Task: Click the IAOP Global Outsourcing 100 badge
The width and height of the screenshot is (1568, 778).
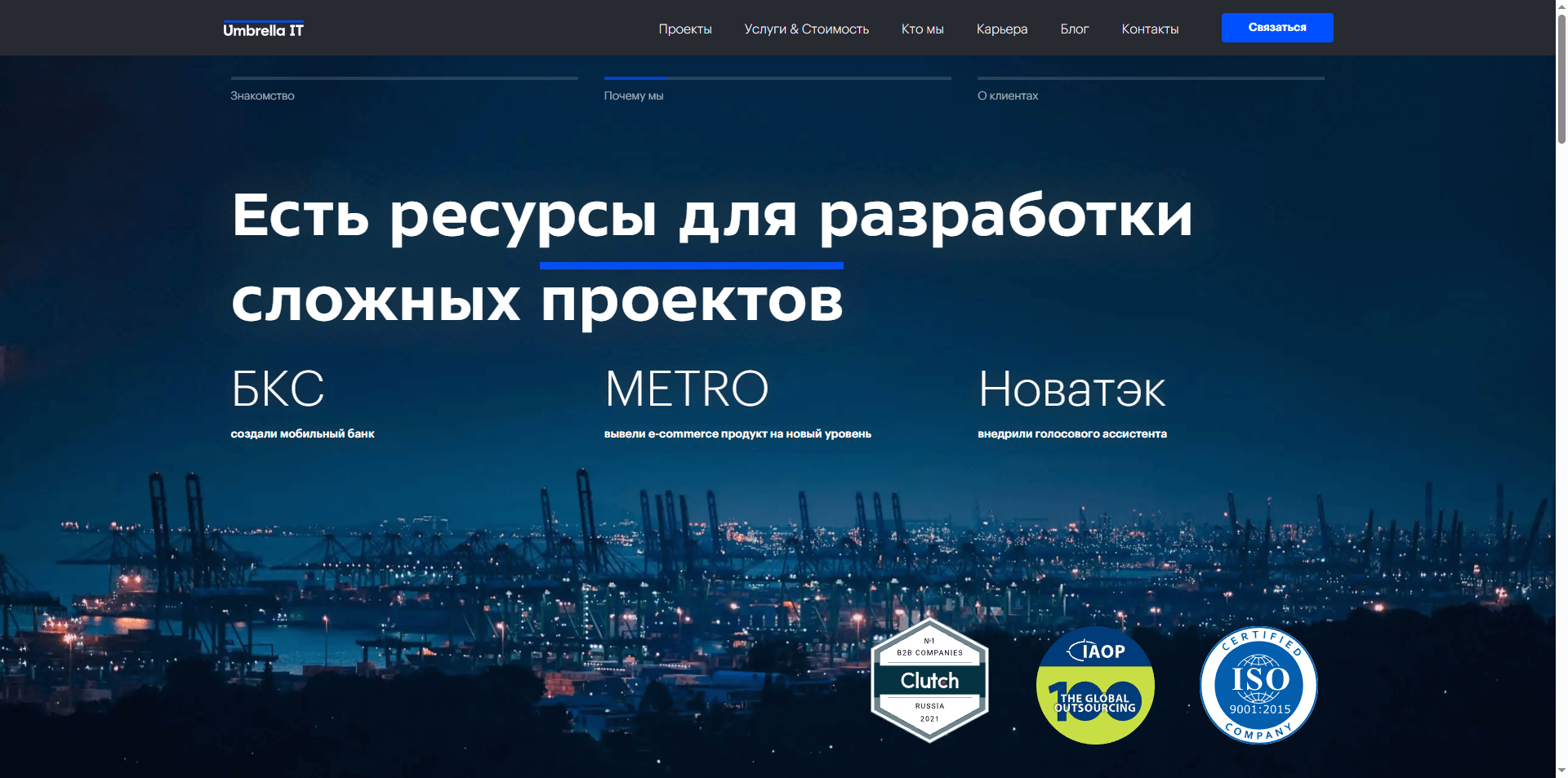Action: 1094,686
